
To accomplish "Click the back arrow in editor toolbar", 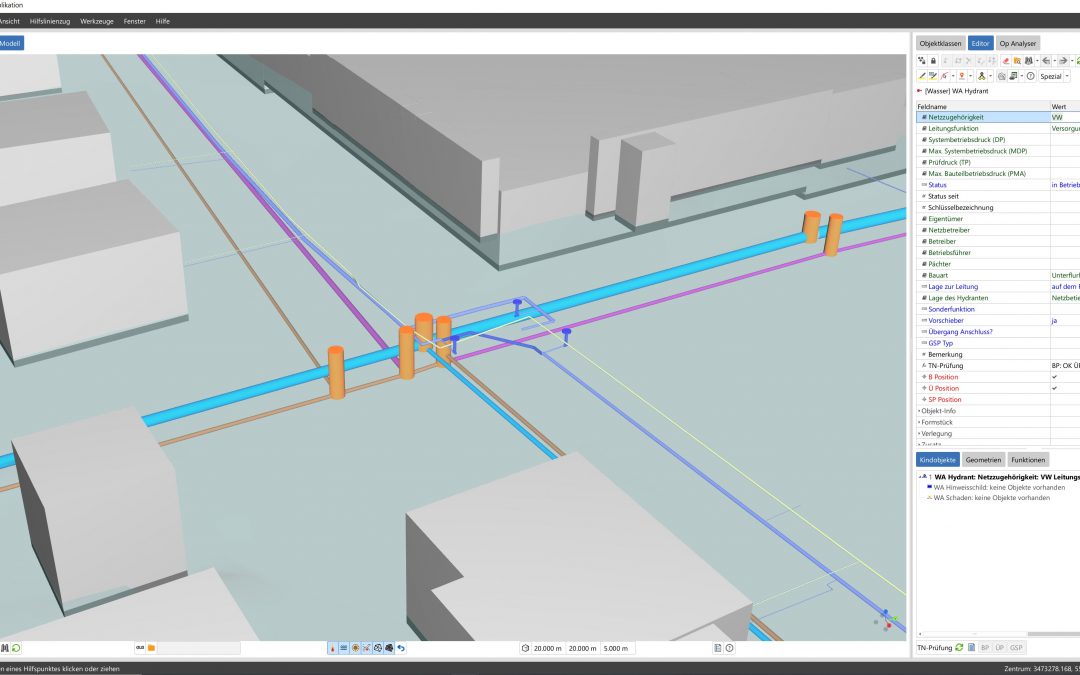I will coord(1046,61).
